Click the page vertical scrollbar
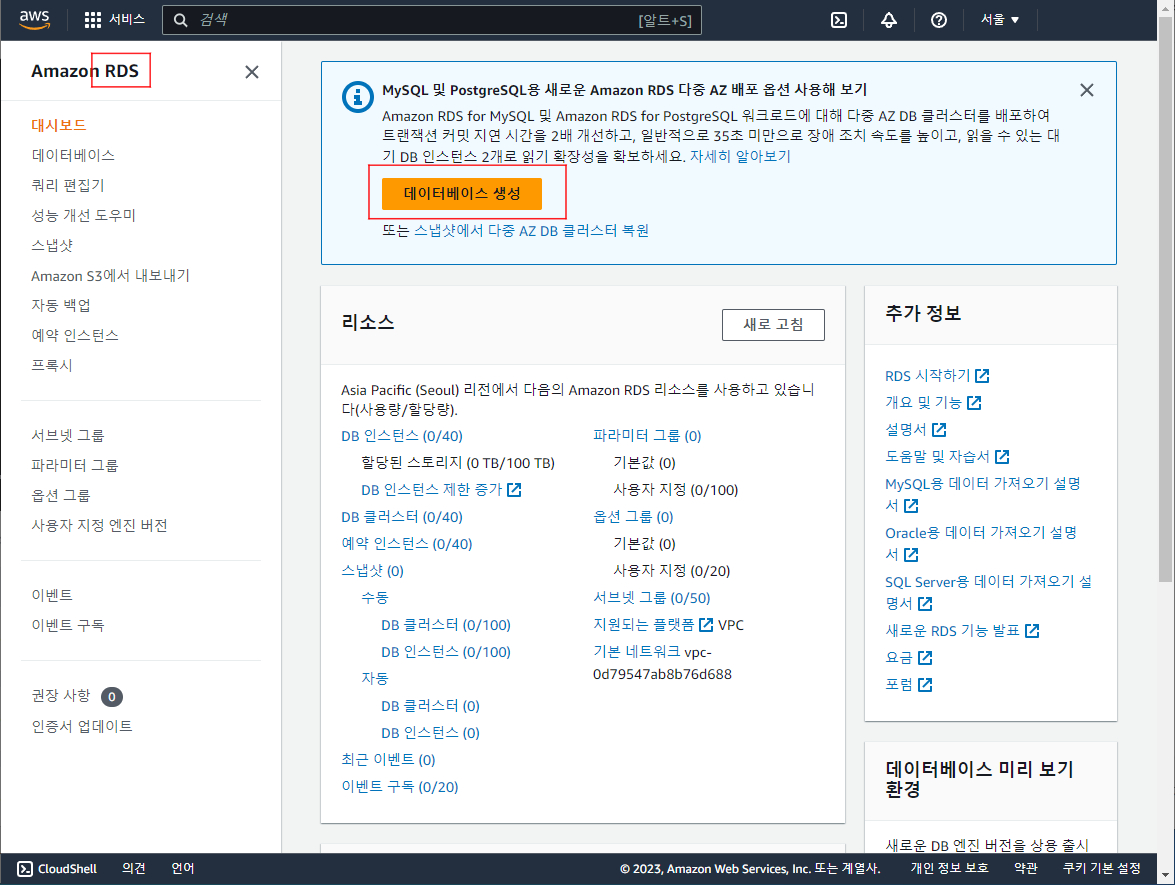 1165,300
